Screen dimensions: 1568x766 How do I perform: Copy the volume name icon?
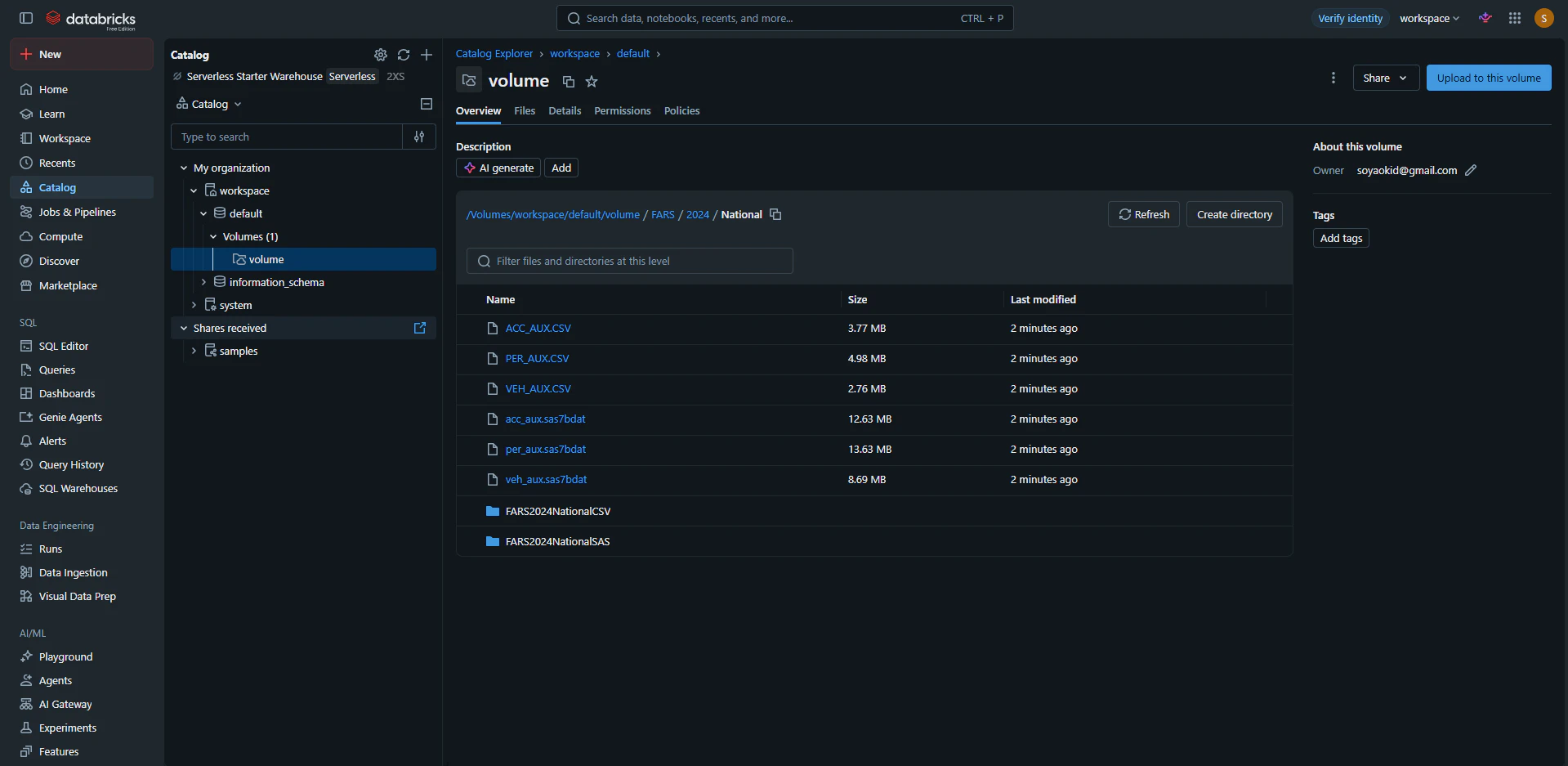569,82
